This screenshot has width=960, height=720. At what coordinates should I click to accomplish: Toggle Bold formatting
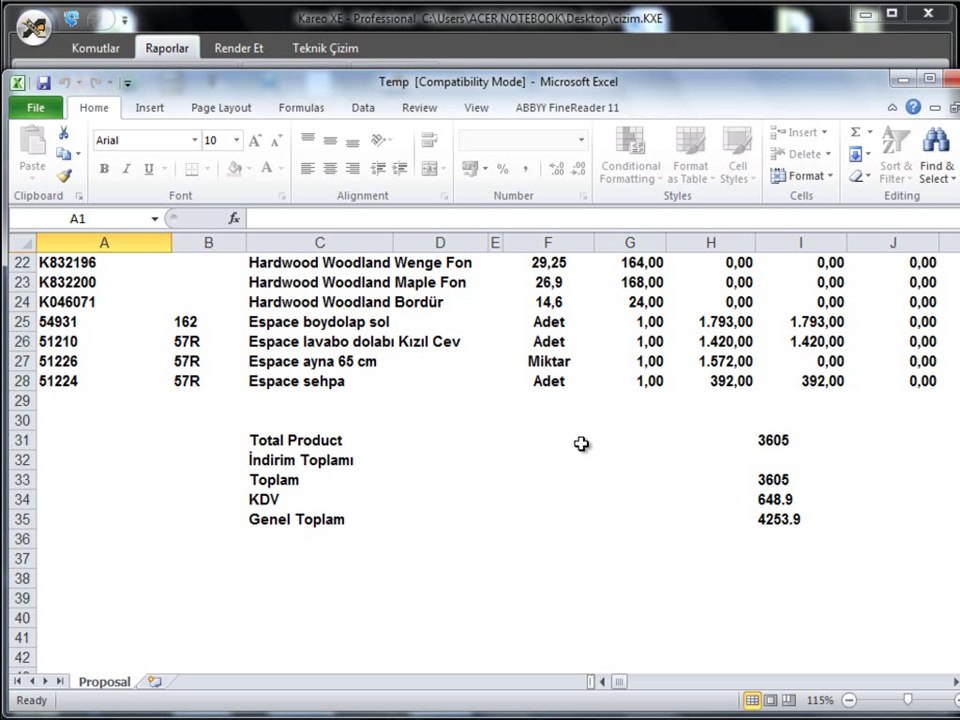pos(104,168)
